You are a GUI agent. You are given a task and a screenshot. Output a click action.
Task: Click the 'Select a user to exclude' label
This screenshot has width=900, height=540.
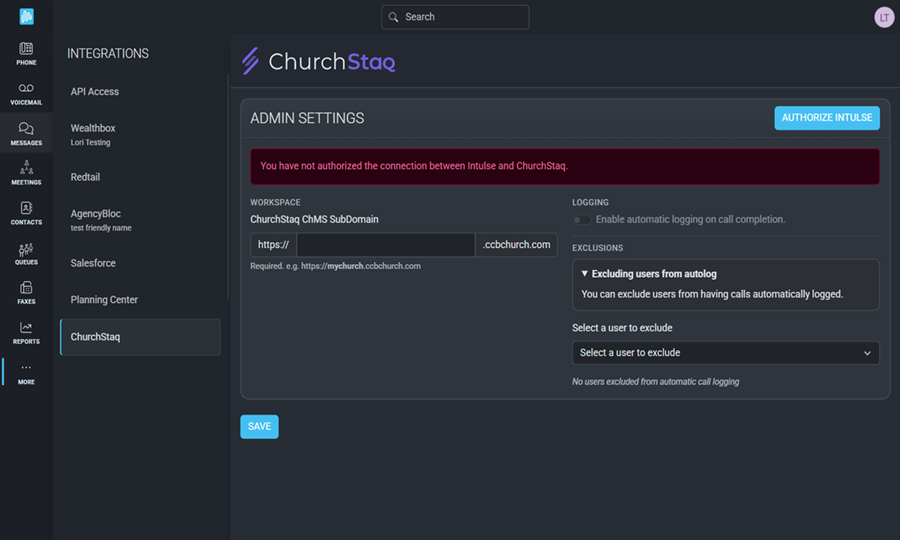pos(622,328)
